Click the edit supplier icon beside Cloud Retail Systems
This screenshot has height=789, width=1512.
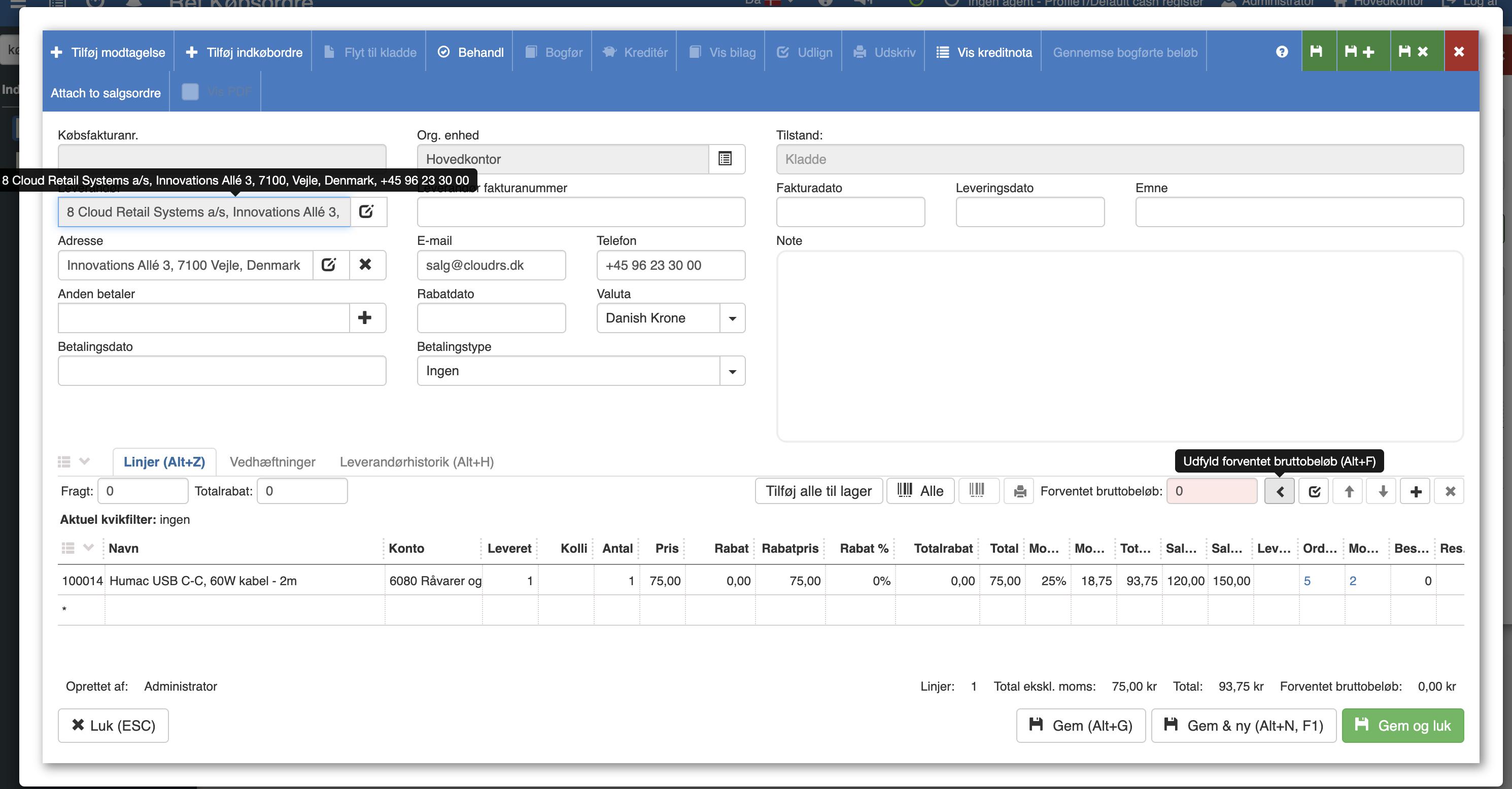[366, 212]
